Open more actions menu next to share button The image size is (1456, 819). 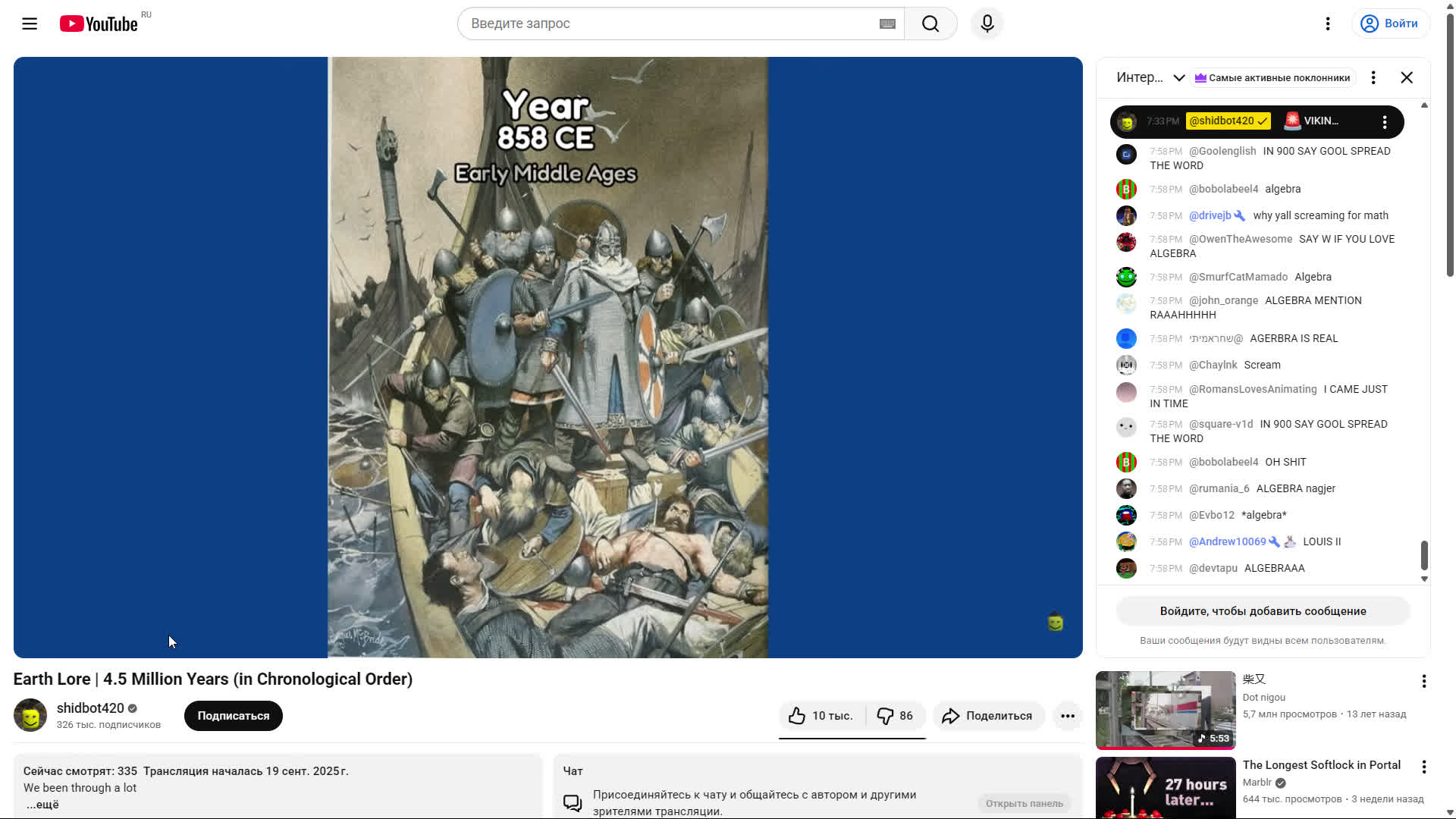1067,715
